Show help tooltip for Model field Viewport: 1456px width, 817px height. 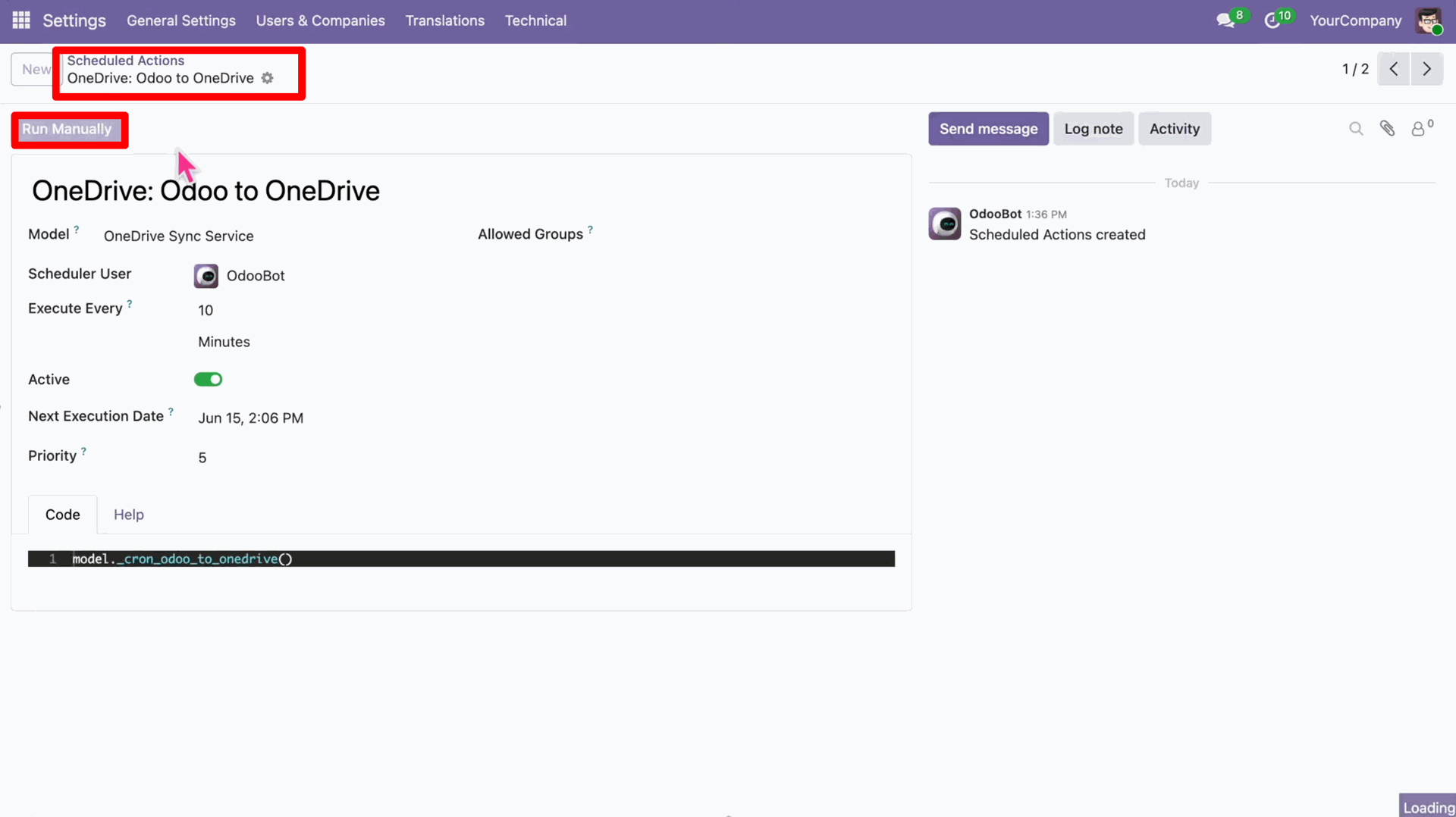[x=77, y=229]
